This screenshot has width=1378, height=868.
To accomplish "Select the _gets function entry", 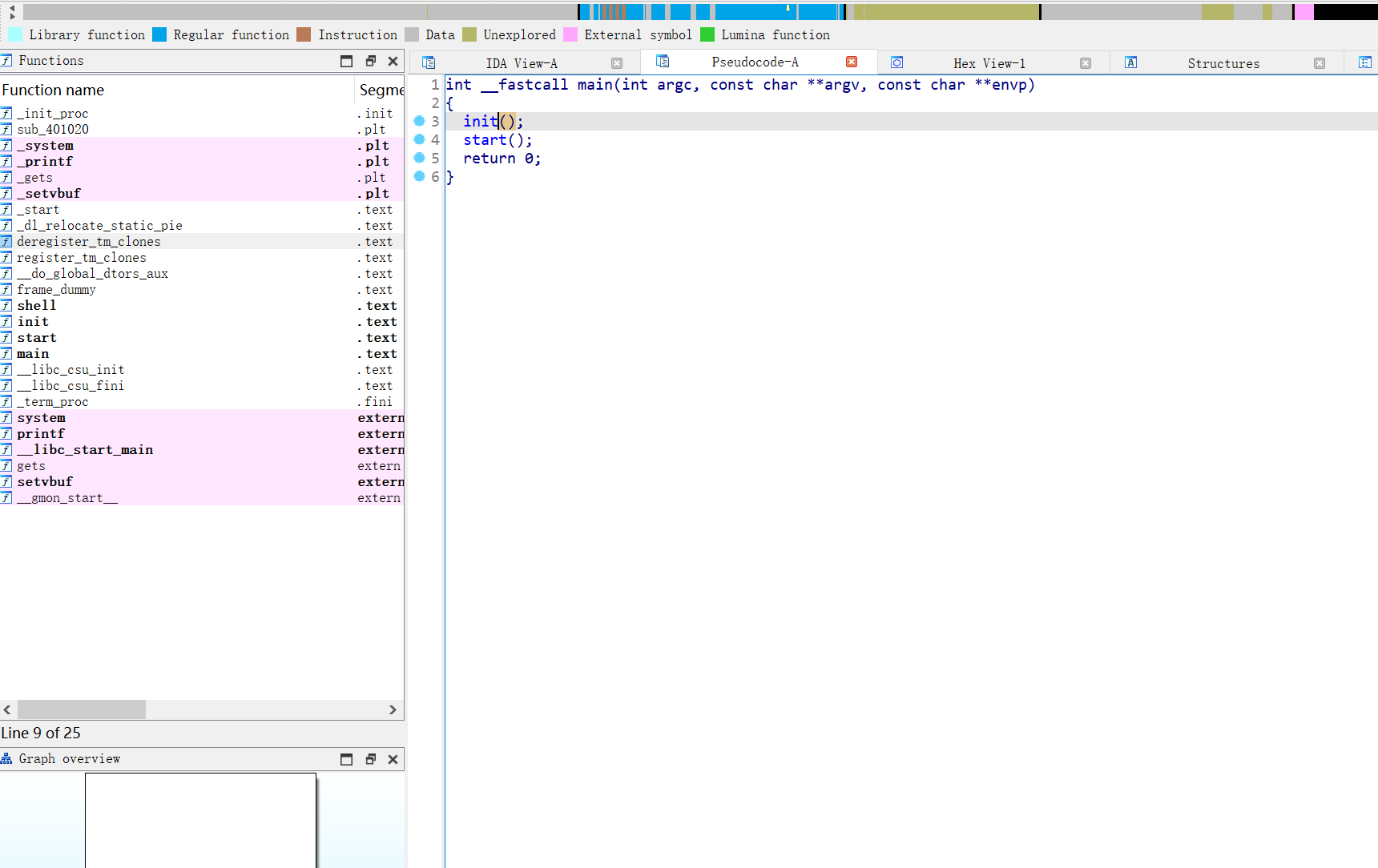I will pos(202,177).
